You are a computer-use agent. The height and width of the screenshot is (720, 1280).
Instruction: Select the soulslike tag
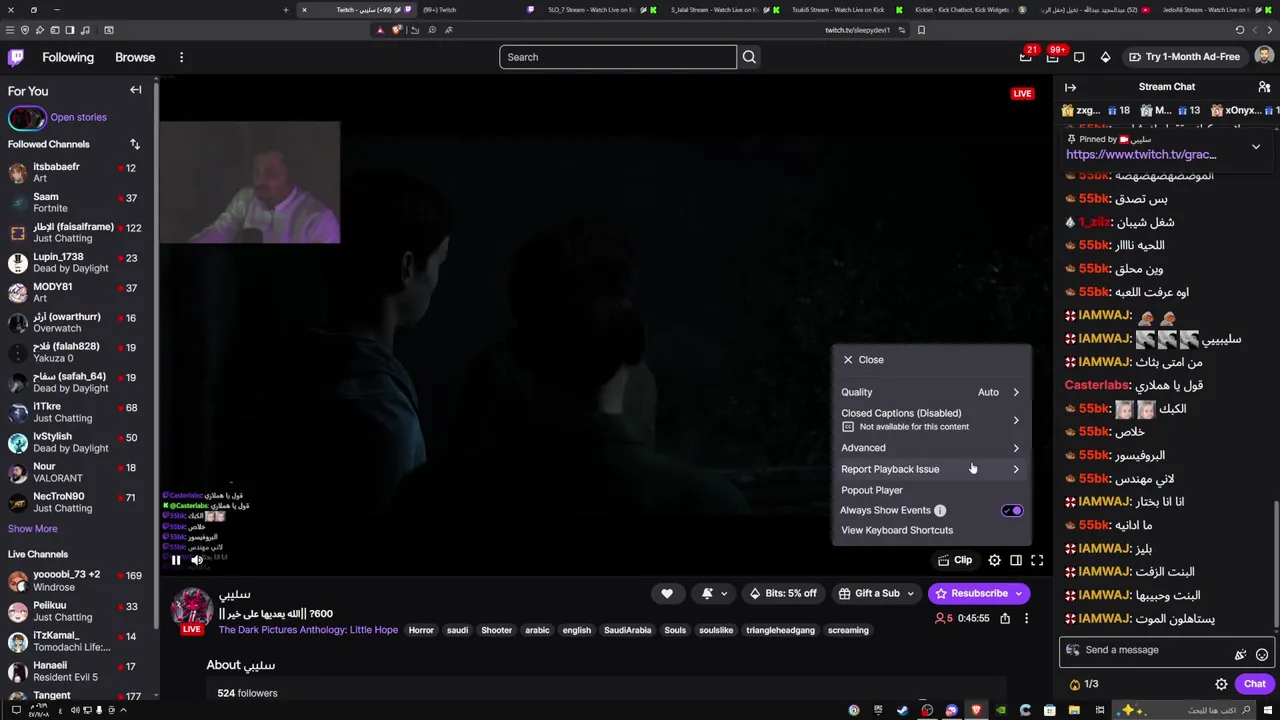pyautogui.click(x=716, y=630)
